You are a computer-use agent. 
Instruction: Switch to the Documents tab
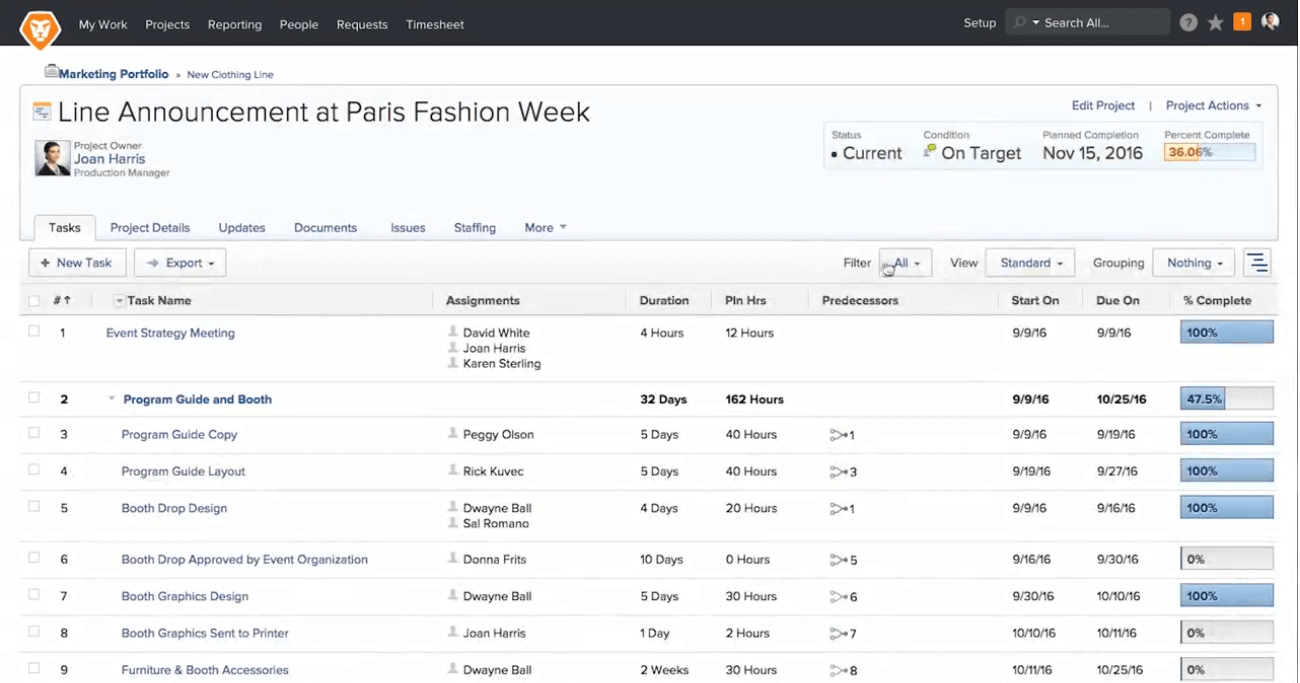[x=325, y=228]
